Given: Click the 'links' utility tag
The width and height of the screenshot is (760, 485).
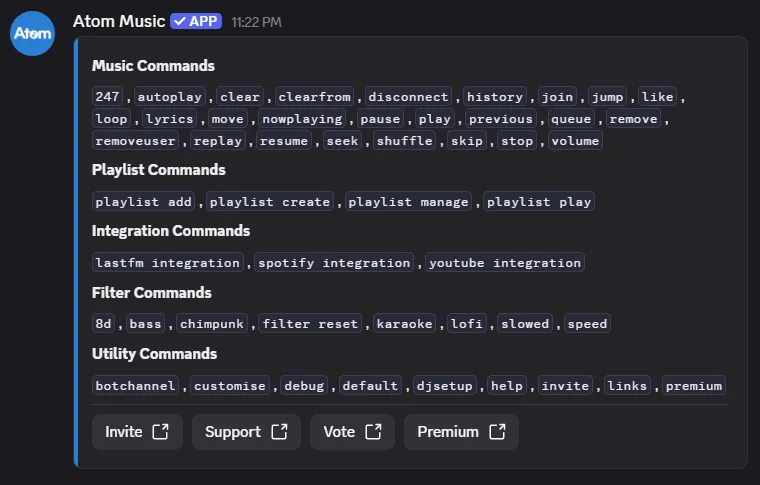Looking at the screenshot, I should [627, 386].
